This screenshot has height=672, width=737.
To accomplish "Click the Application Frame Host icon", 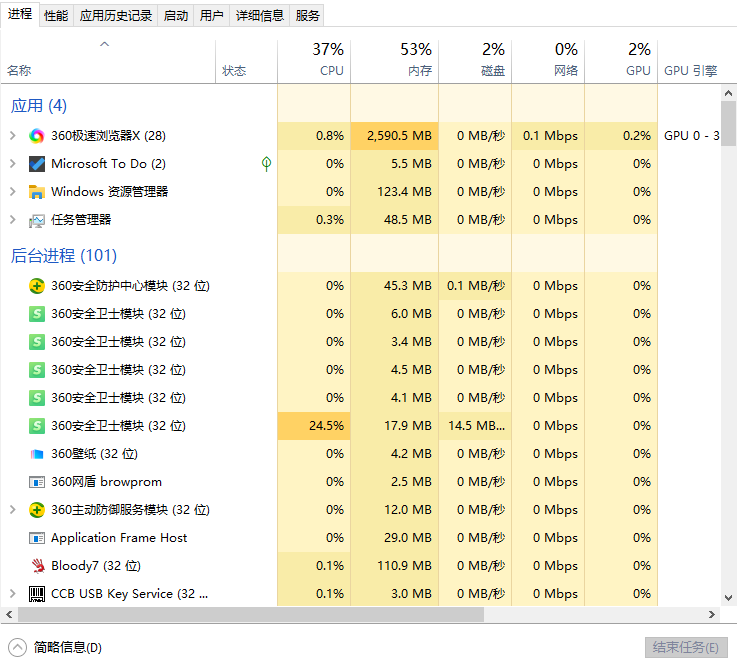I will pyautogui.click(x=37, y=538).
